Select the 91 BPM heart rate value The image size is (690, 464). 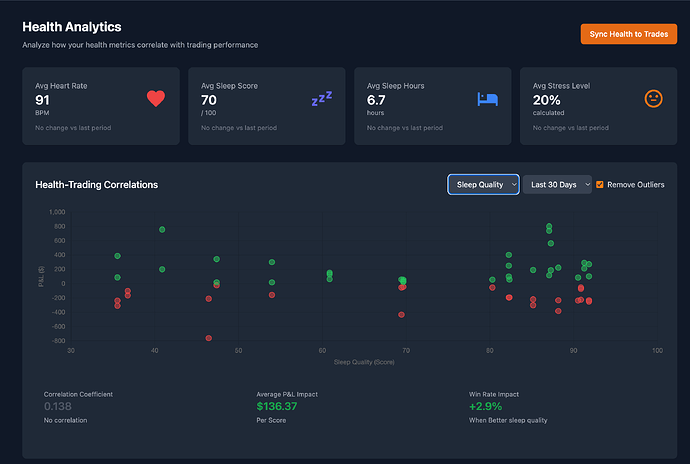coord(43,100)
